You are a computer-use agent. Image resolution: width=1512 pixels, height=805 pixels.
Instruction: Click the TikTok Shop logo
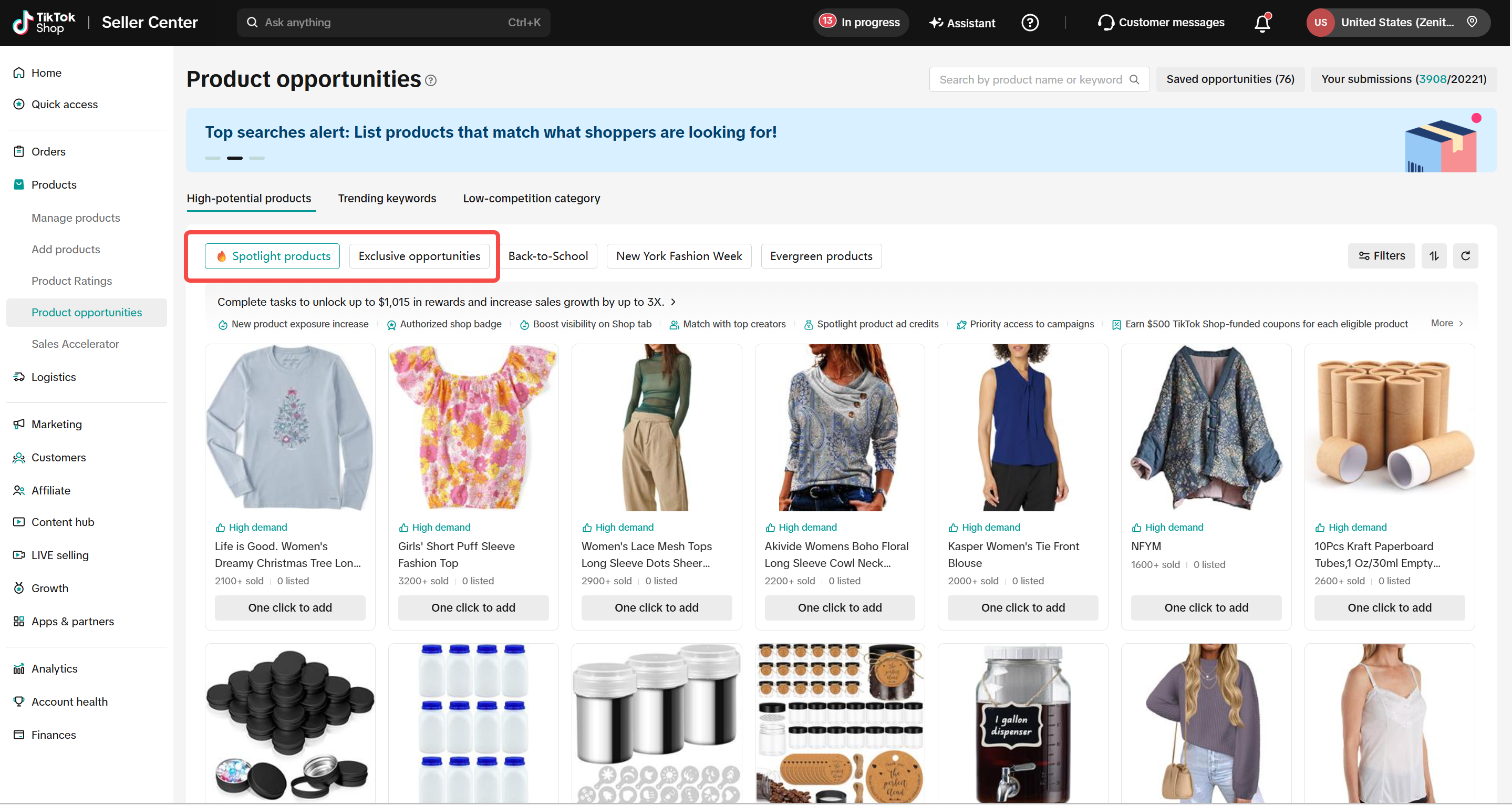tap(44, 22)
